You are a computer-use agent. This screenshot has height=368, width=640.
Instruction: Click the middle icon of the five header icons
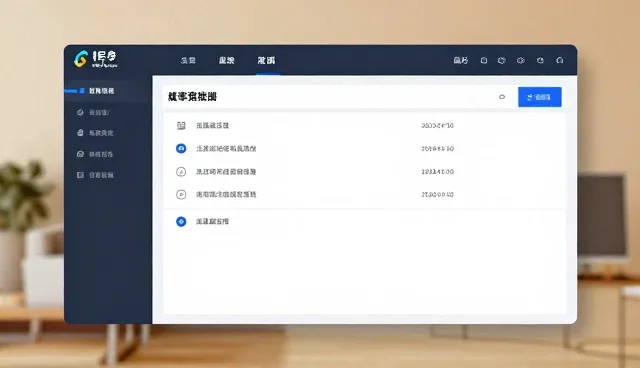[521, 60]
